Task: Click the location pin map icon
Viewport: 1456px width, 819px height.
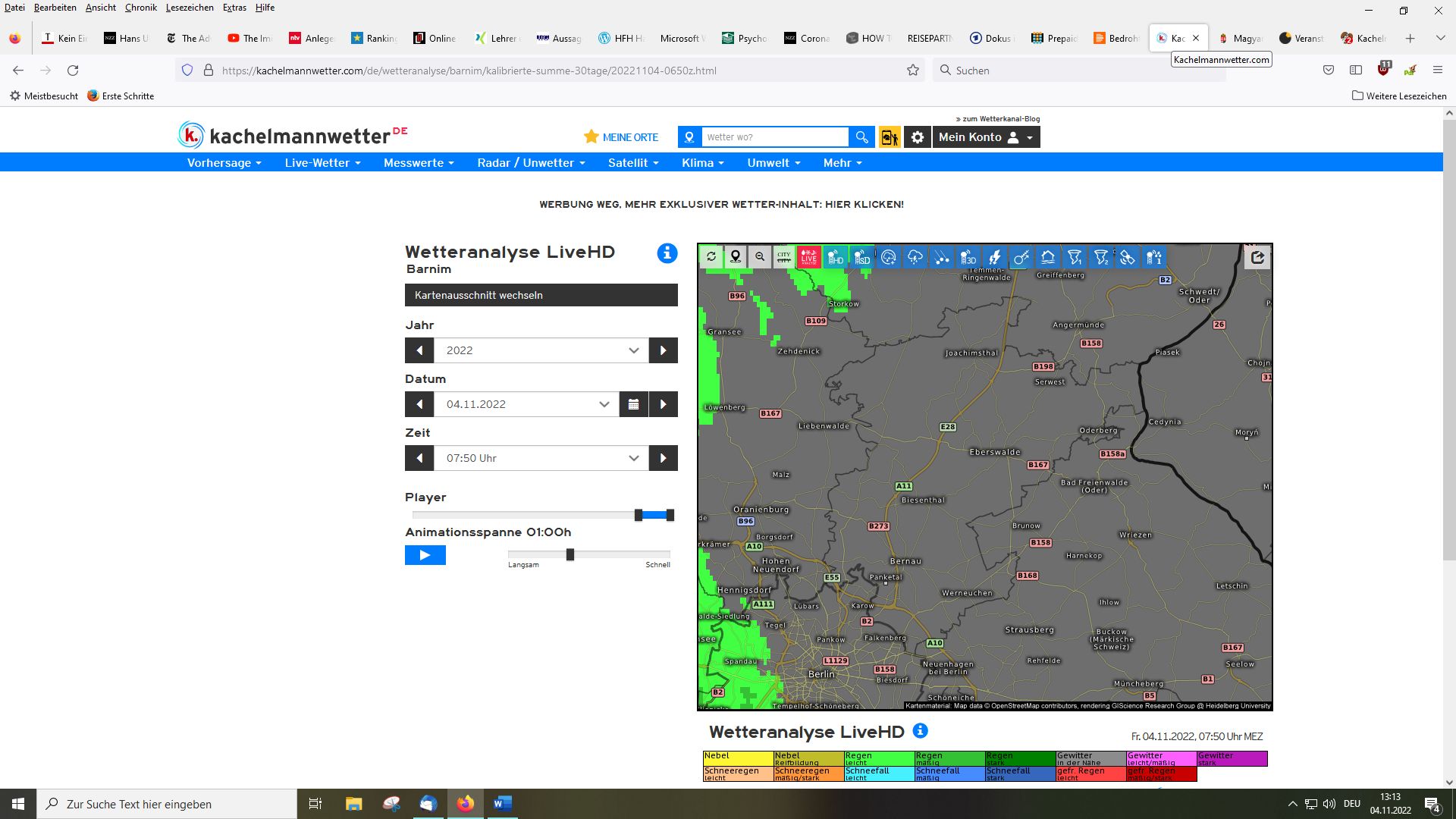Action: coord(735,257)
